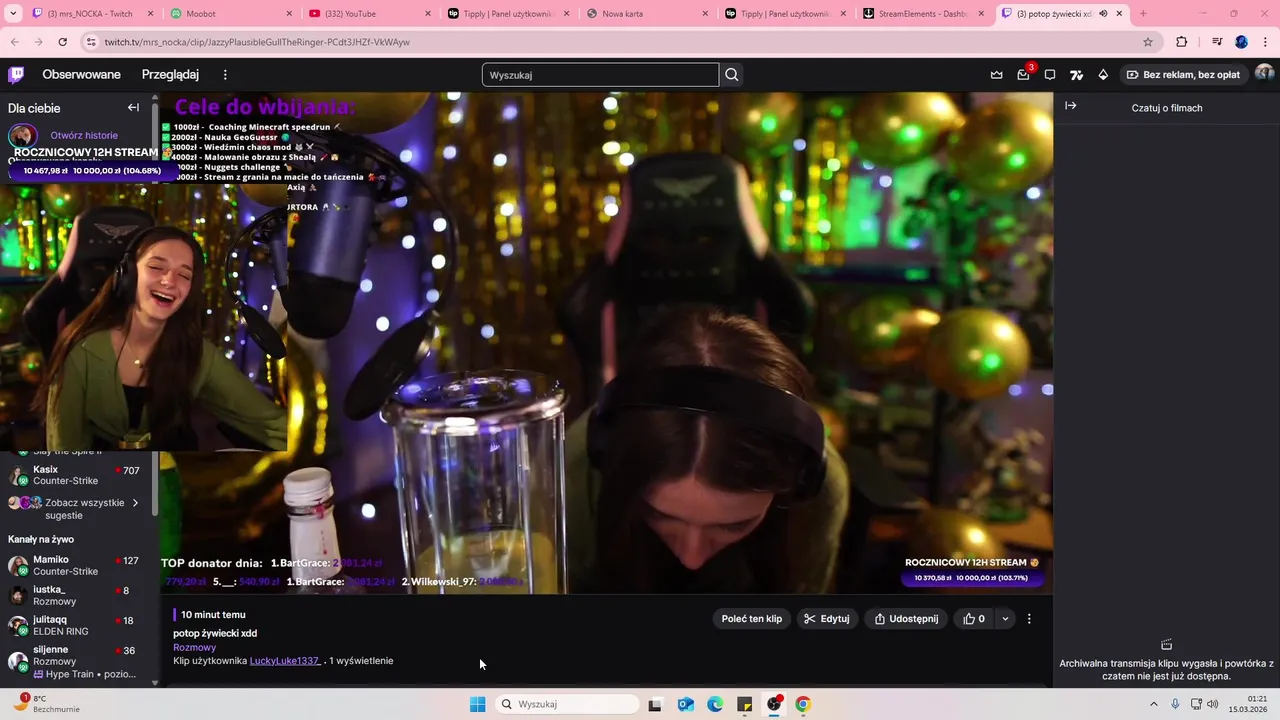Screen dimensions: 1280x720
Task: Open Twitch home via logo icon
Action: point(16,74)
